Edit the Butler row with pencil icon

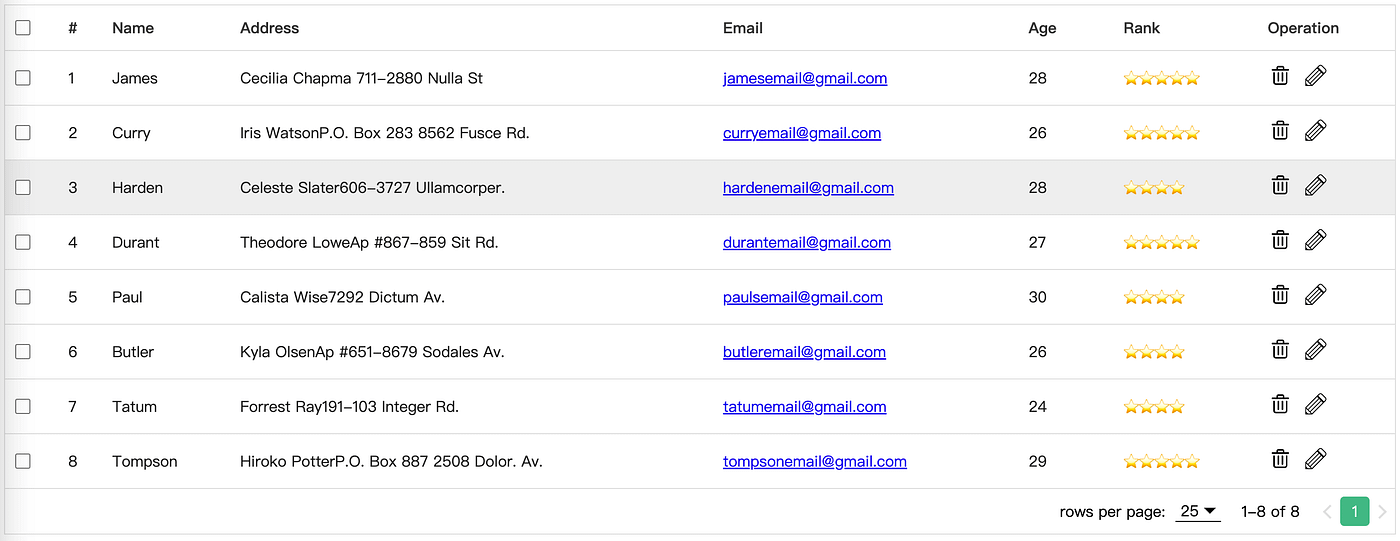[x=1316, y=349]
